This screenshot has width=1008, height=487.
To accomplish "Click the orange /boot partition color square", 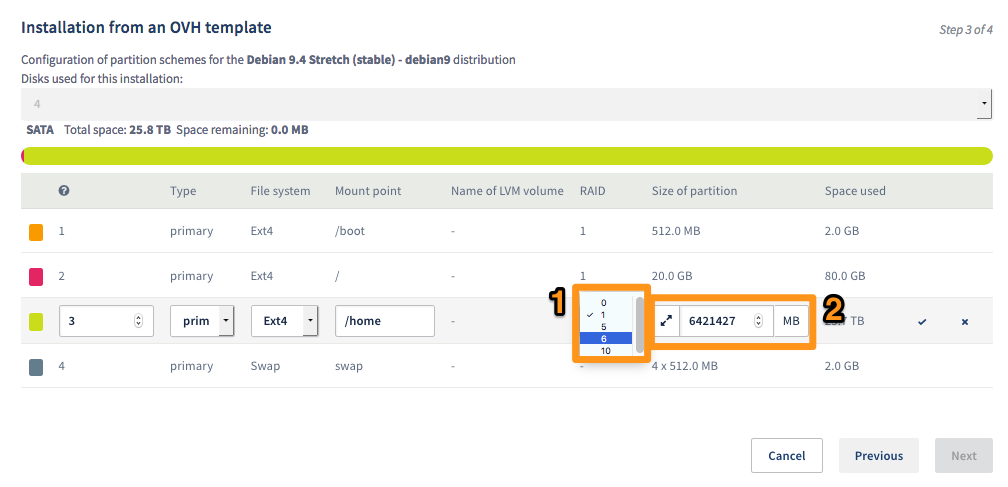I will pyautogui.click(x=36, y=232).
